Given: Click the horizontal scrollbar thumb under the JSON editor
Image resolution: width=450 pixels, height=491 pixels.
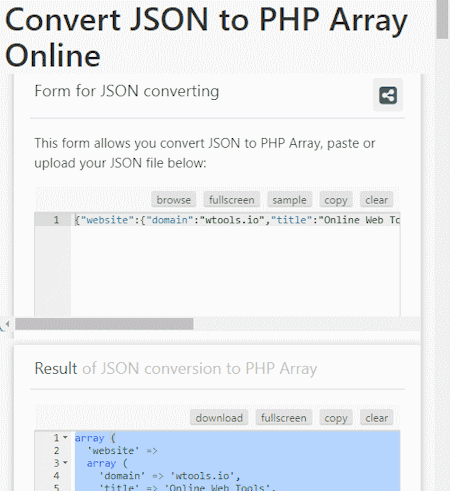Looking at the screenshot, I should click(104, 324).
